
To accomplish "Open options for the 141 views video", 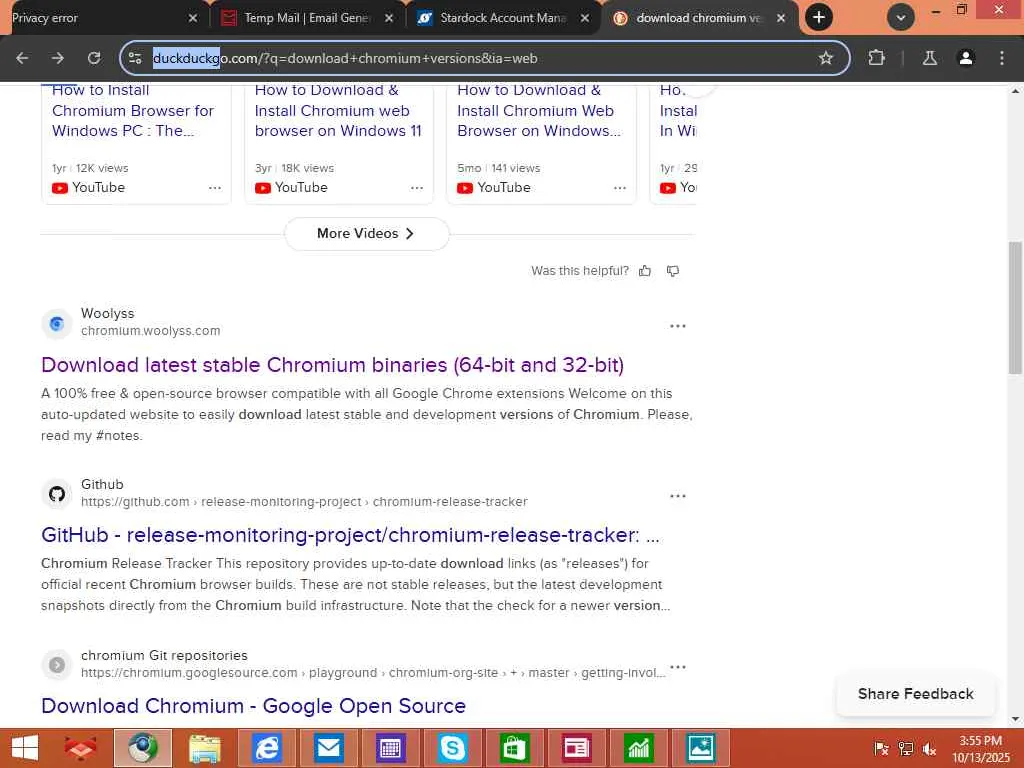I will pyautogui.click(x=620, y=187).
